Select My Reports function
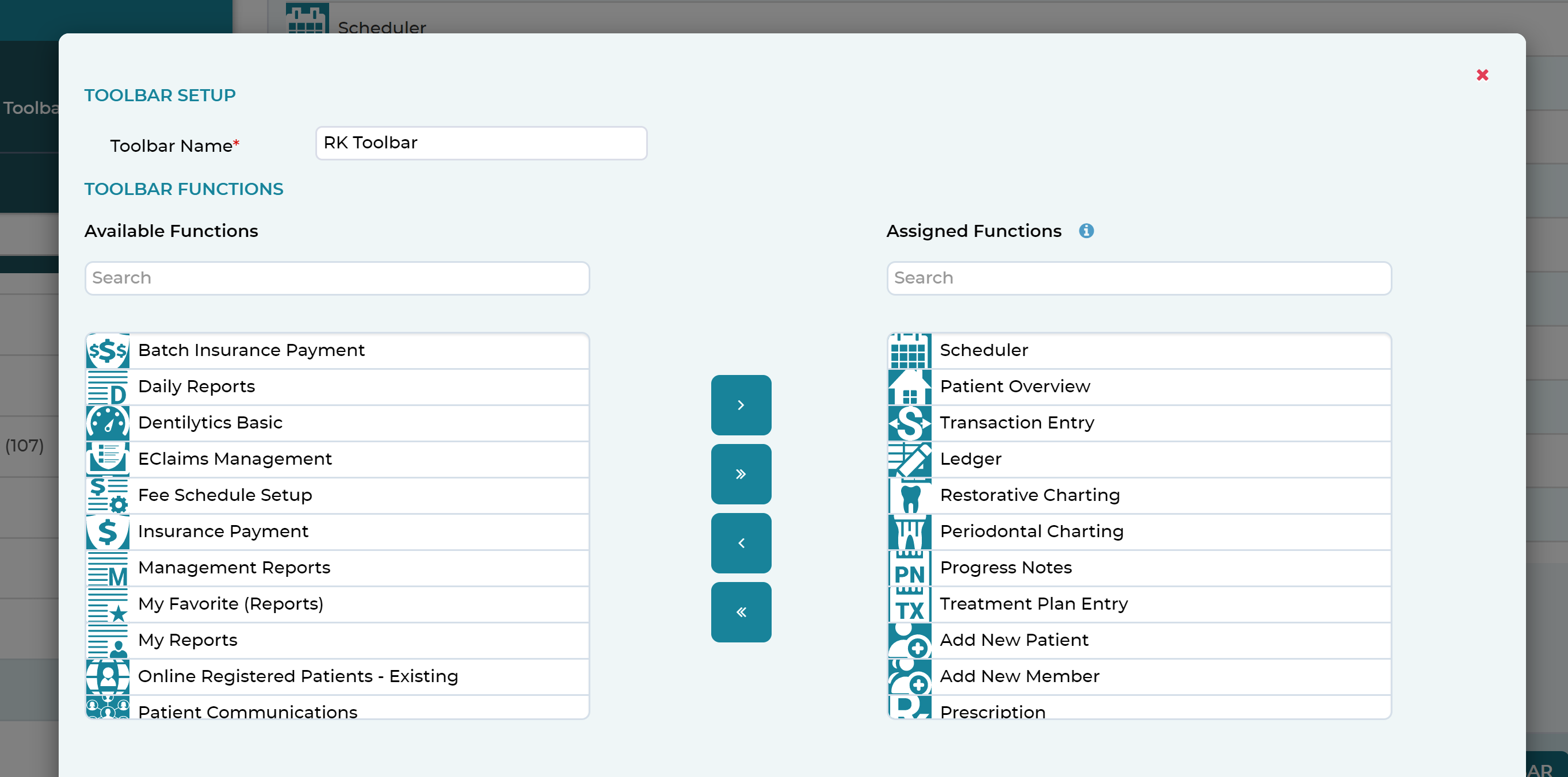The width and height of the screenshot is (1568, 777). click(337, 640)
